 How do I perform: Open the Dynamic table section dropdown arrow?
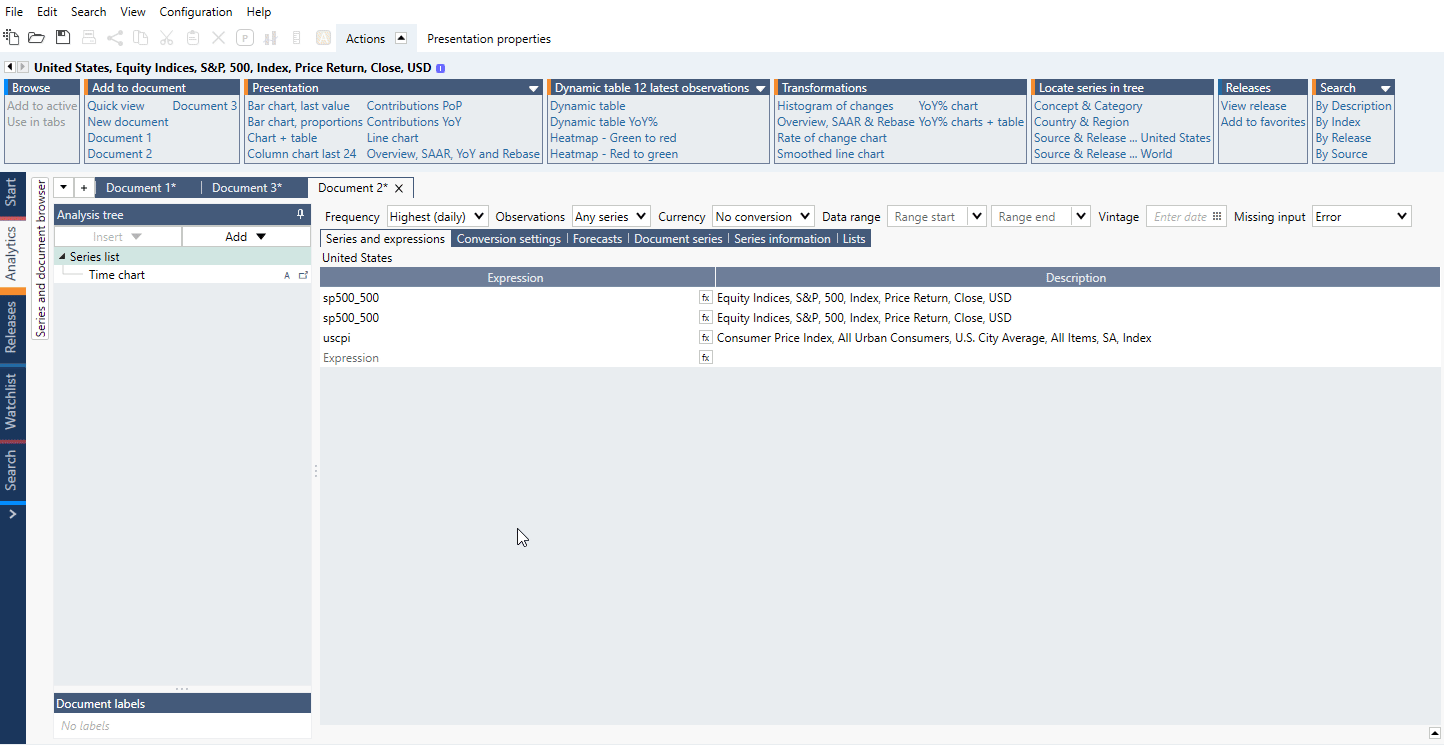(761, 88)
